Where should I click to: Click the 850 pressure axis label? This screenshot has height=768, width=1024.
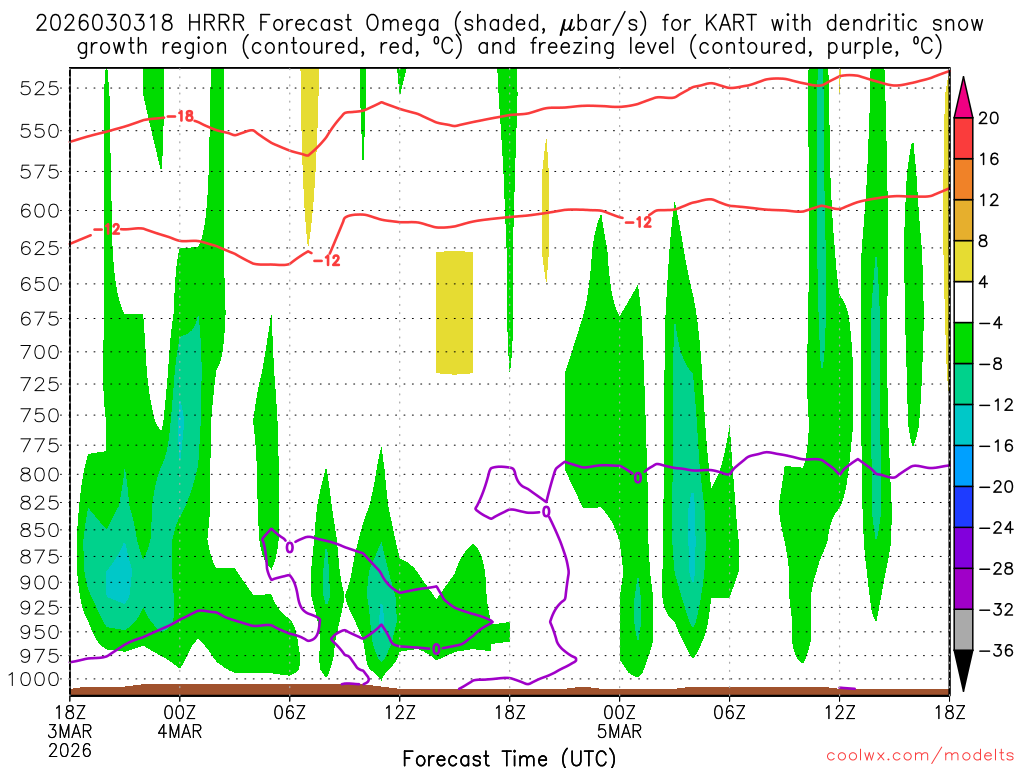click(x=40, y=530)
